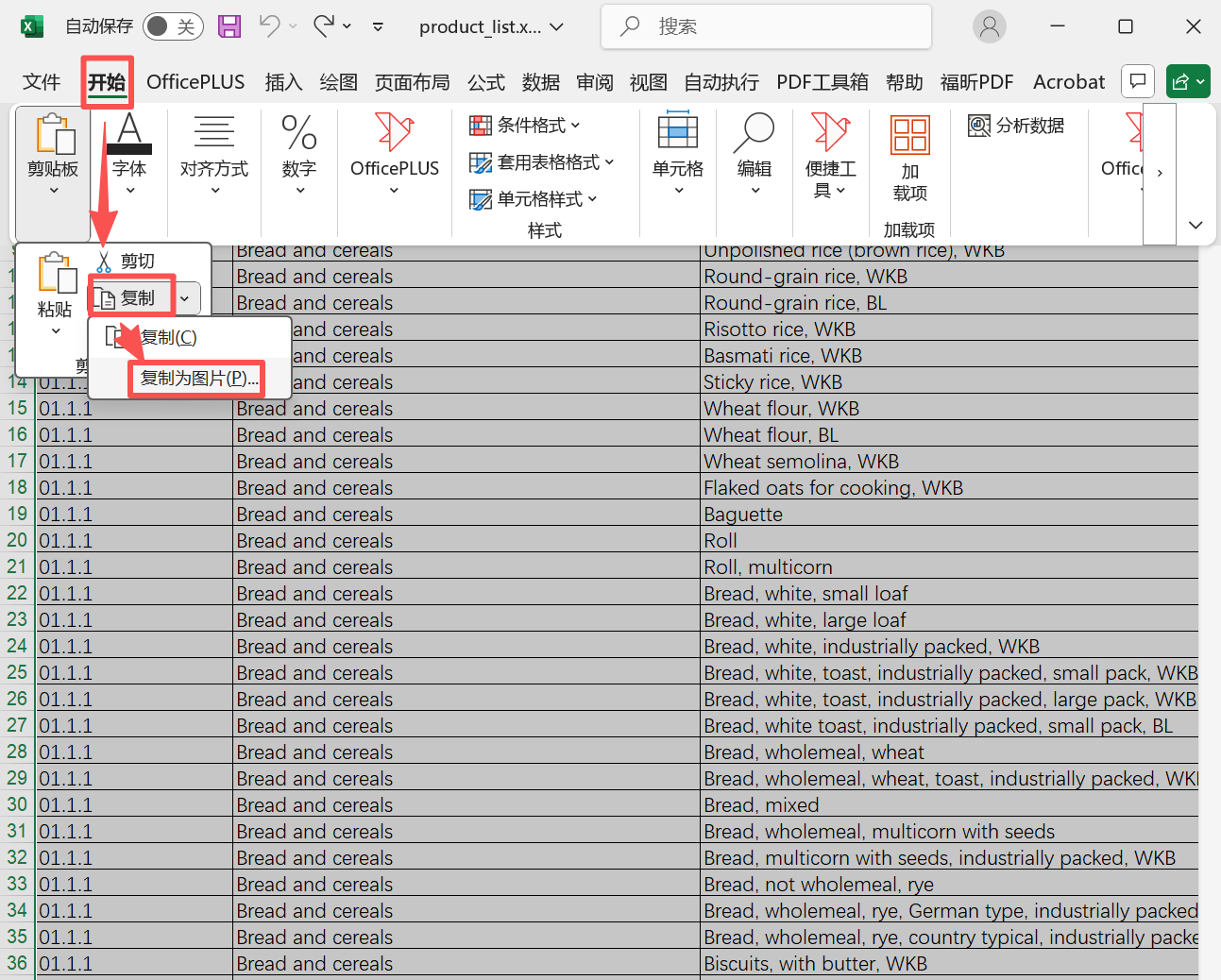
Task: Click the Save icon in title bar
Action: (x=229, y=26)
